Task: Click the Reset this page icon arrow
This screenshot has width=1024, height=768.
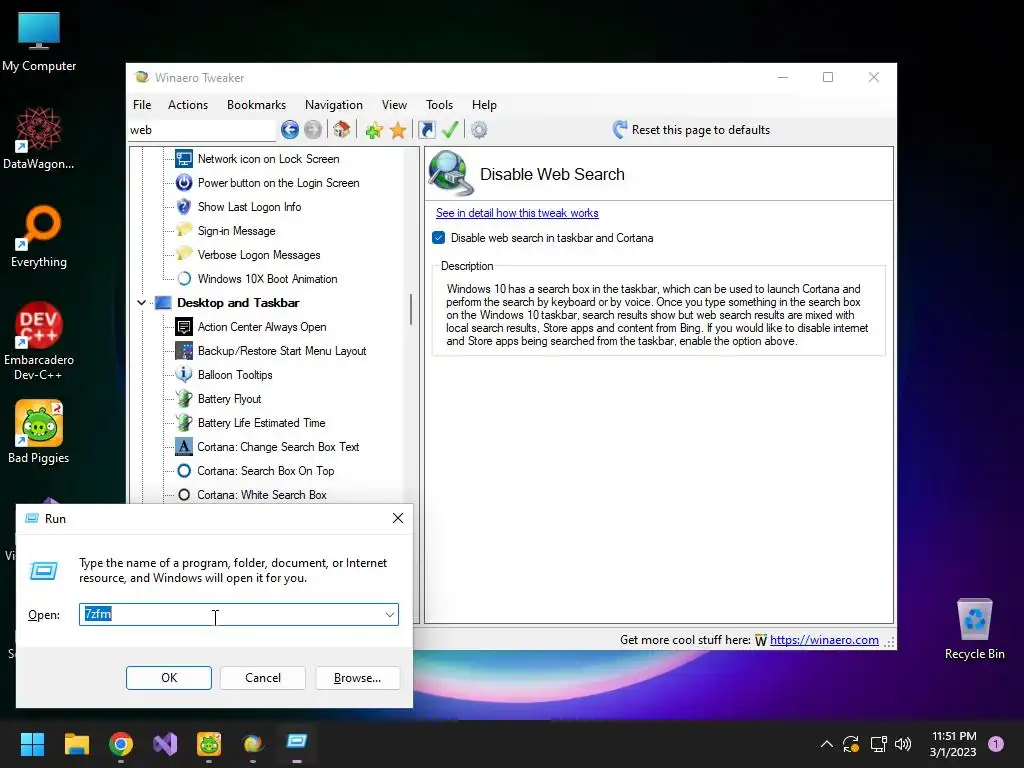Action: tap(620, 129)
